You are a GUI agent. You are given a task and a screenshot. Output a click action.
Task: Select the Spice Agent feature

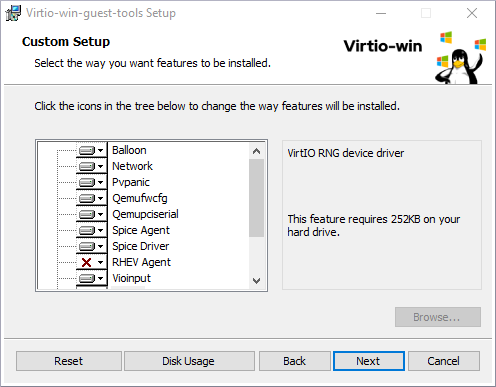[141, 230]
